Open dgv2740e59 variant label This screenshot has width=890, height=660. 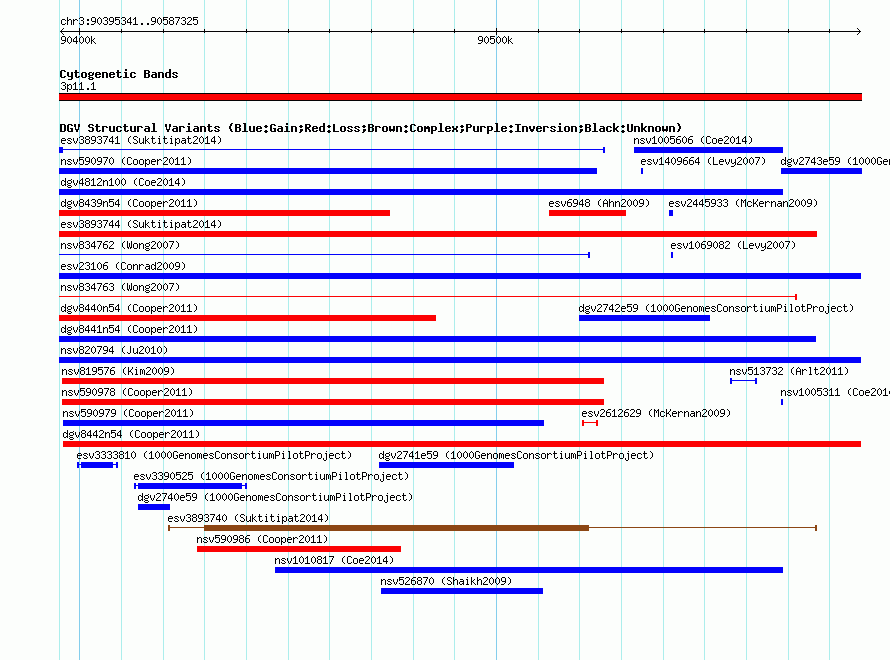(275, 497)
